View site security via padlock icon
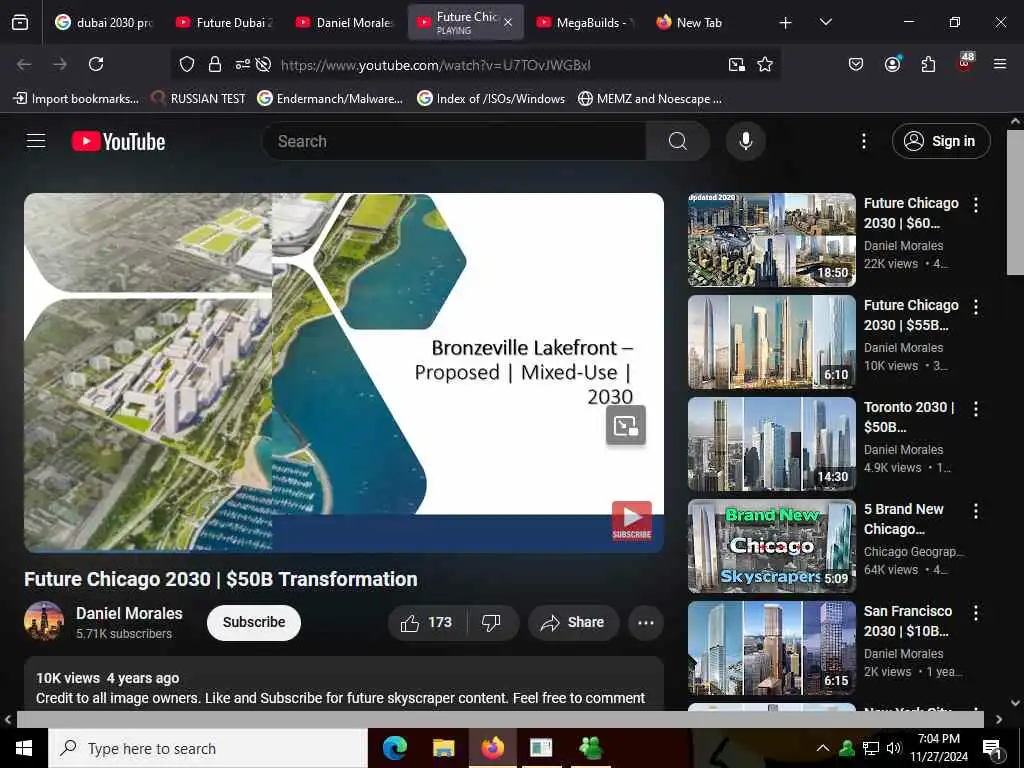The image size is (1024, 768). pyautogui.click(x=215, y=64)
